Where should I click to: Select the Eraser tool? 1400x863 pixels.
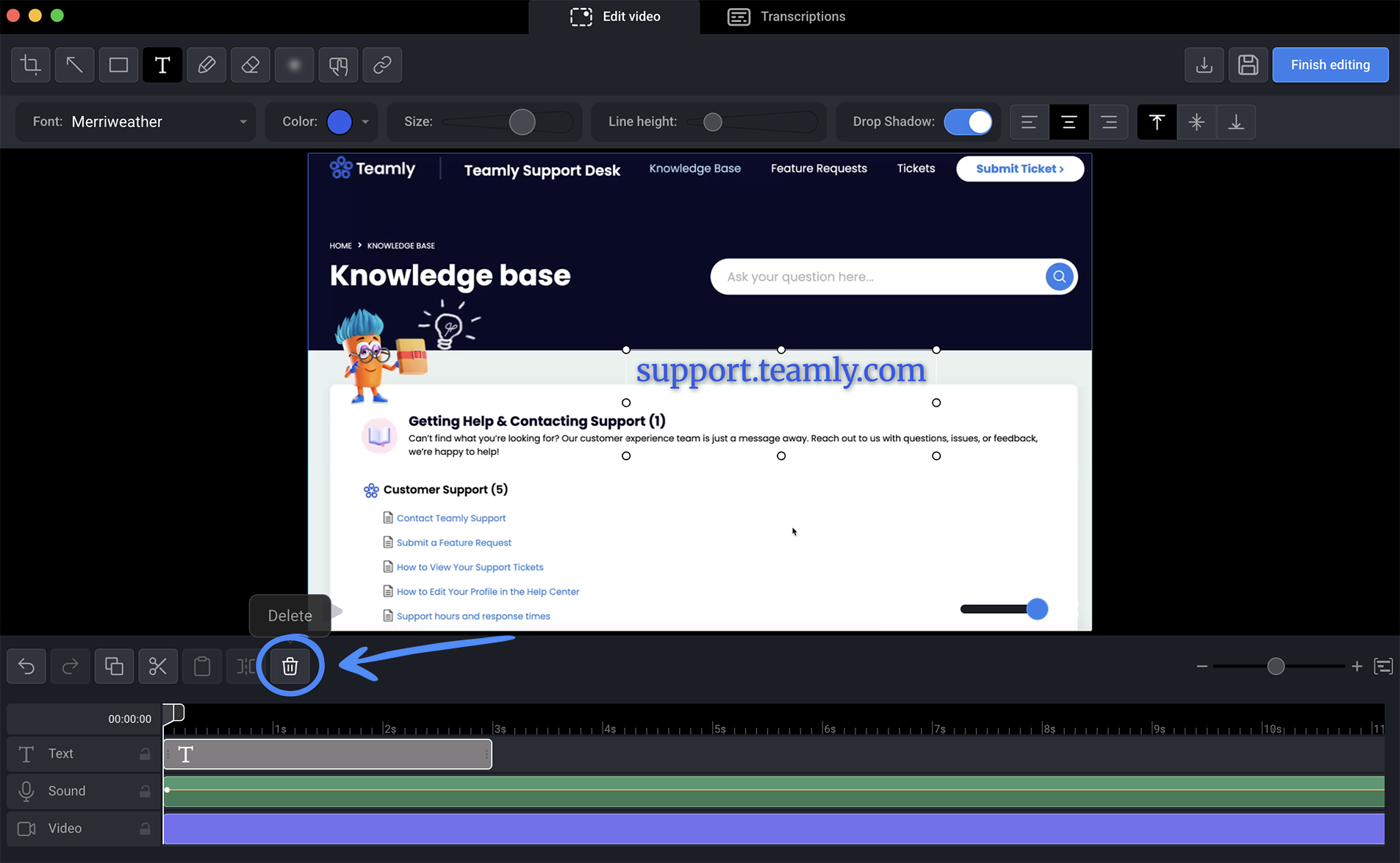(x=251, y=65)
